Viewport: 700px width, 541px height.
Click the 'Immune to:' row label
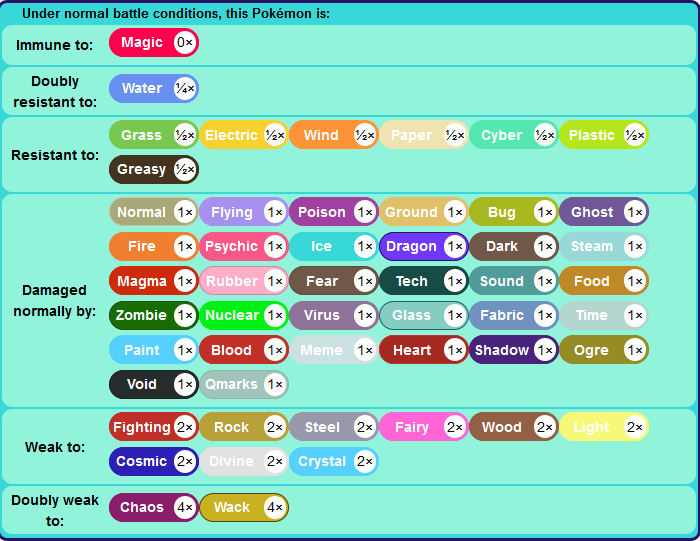coord(54,45)
